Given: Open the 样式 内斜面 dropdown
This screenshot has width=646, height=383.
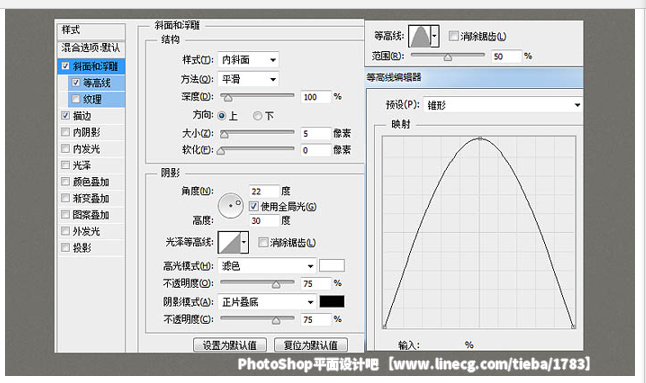Looking at the screenshot, I should tap(248, 60).
